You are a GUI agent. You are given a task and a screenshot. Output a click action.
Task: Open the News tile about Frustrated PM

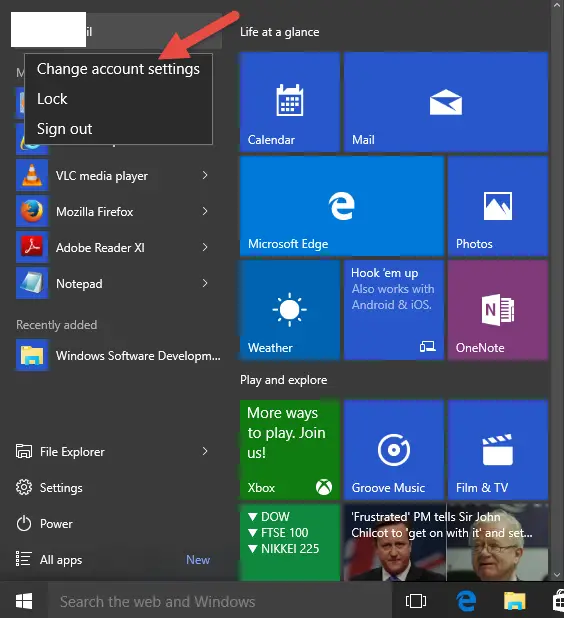446,542
